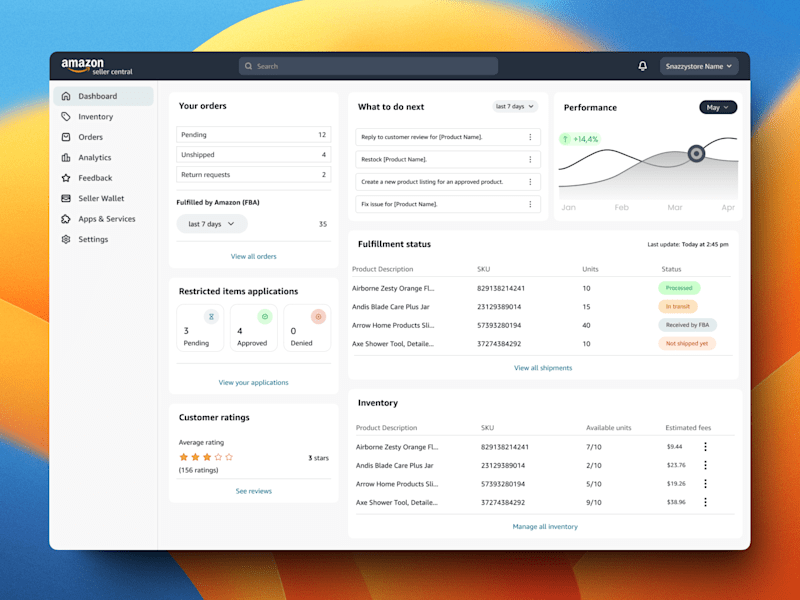Click the Dashboard home icon
Screen dimensions: 800x600
point(66,96)
